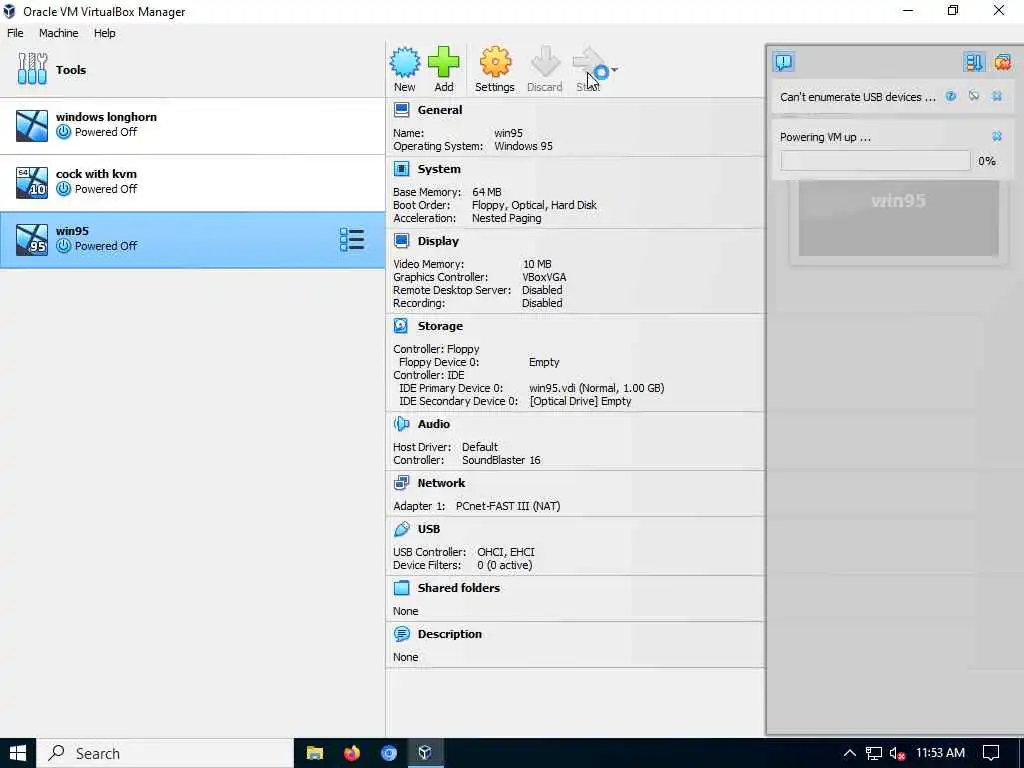This screenshot has width=1024, height=768.
Task: Open the Windows Start menu
Action: tap(18, 753)
